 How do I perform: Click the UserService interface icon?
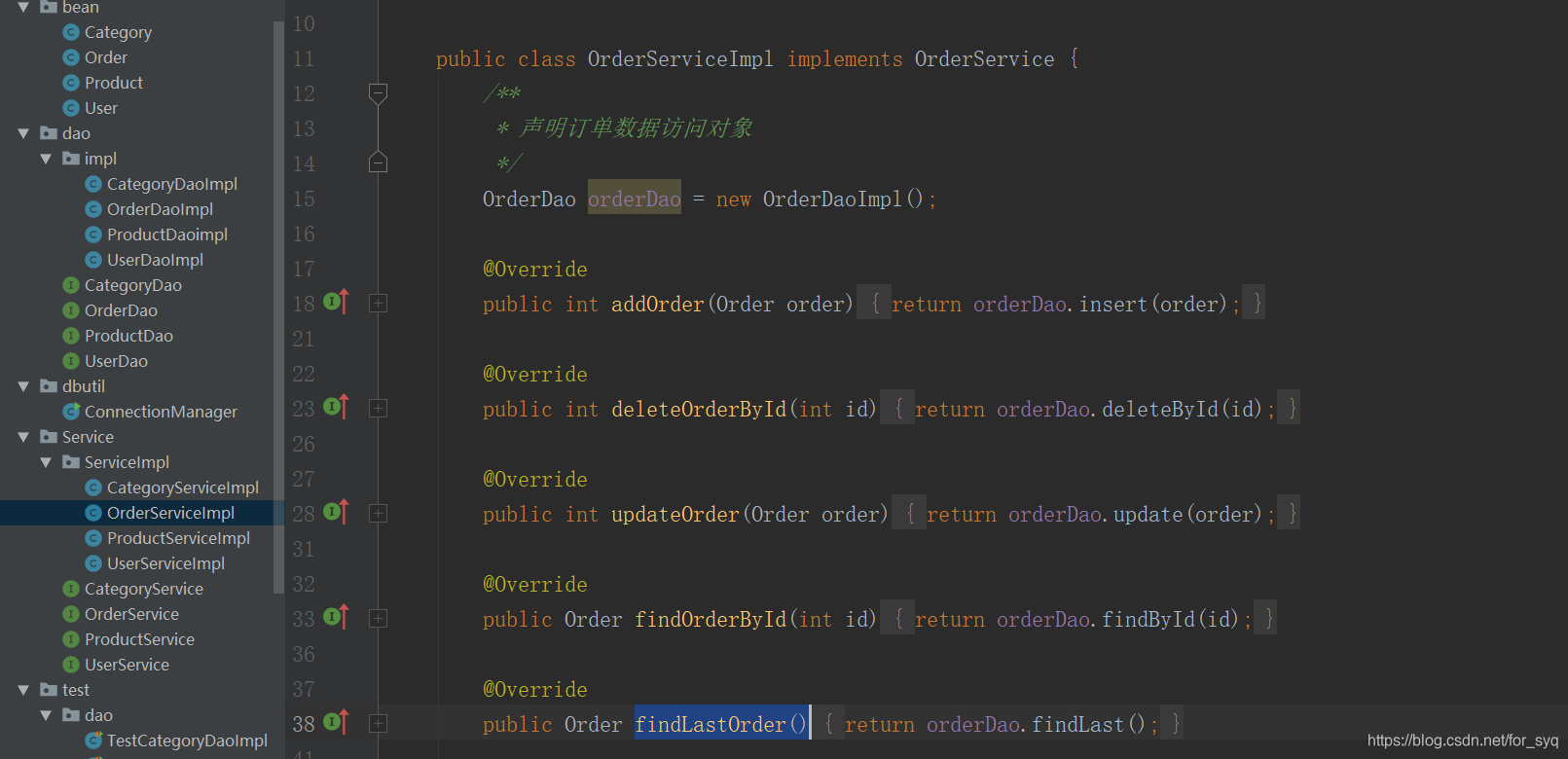coord(71,665)
